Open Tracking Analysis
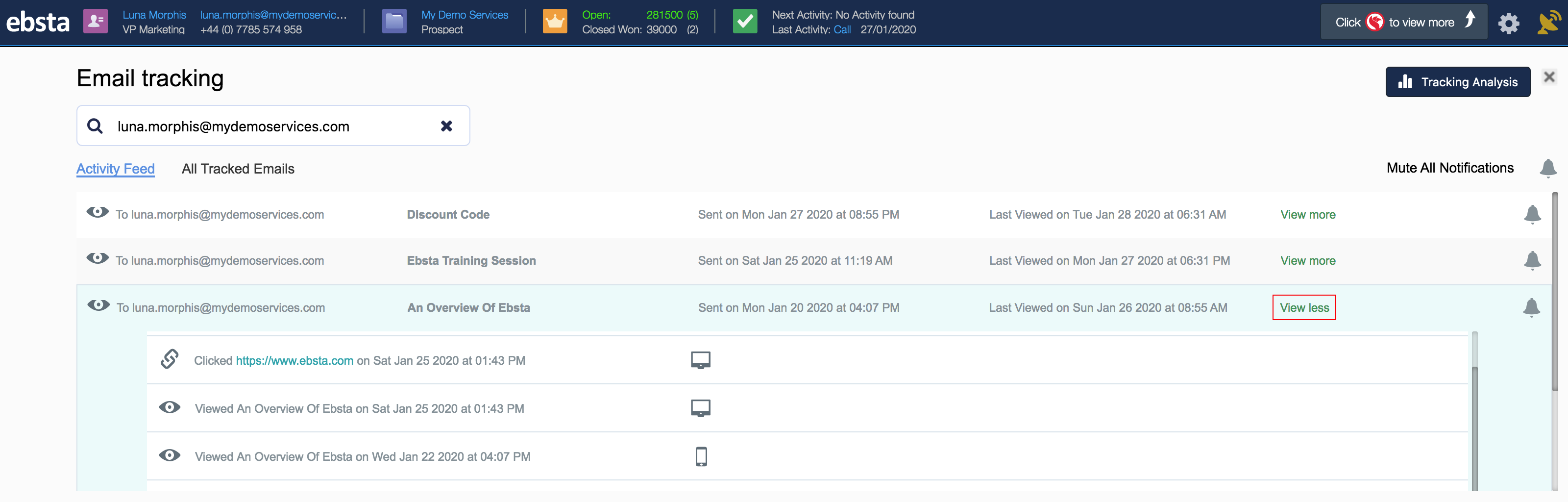 pyautogui.click(x=1457, y=82)
